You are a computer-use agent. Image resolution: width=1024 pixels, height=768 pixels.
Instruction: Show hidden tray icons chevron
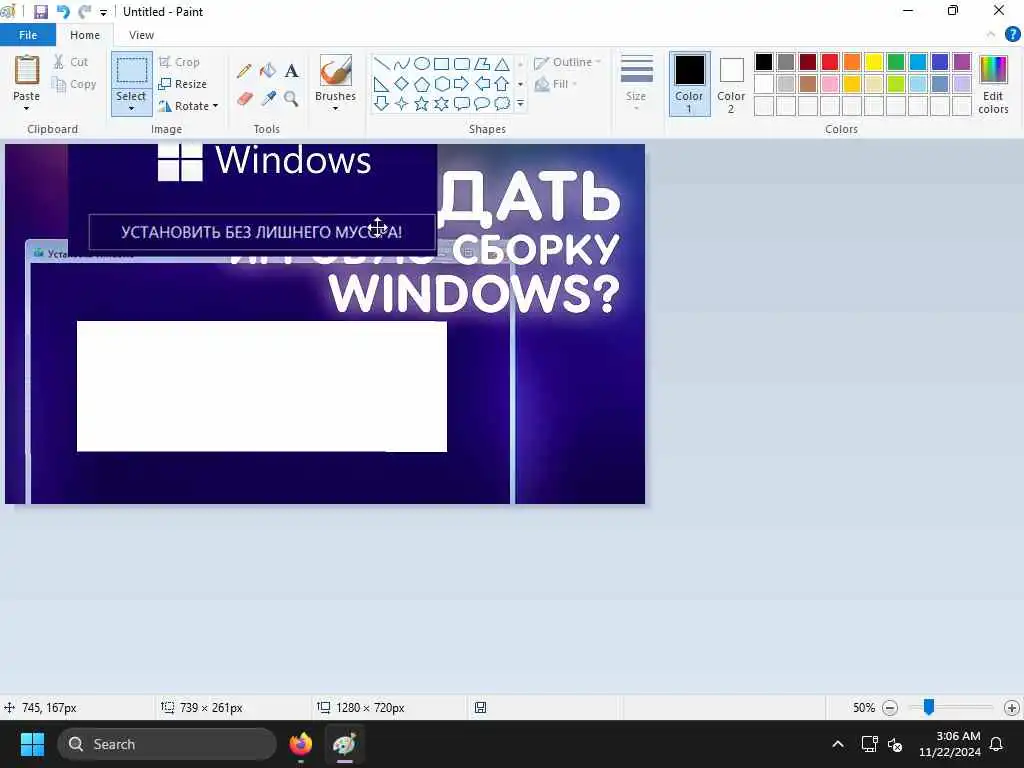point(838,744)
